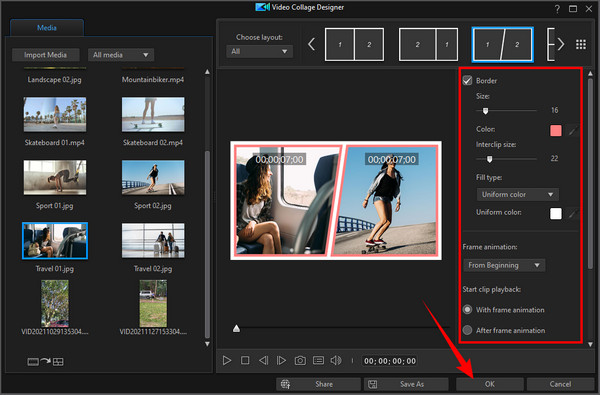Screen dimensions: 600x395
Task: Click the Cancel button
Action: [560, 384]
